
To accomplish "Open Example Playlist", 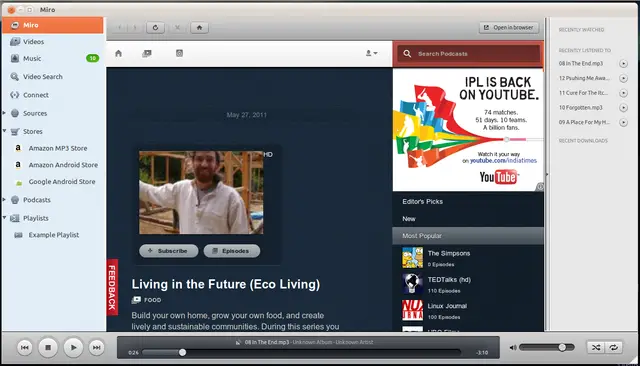I will pyautogui.click(x=53, y=235).
